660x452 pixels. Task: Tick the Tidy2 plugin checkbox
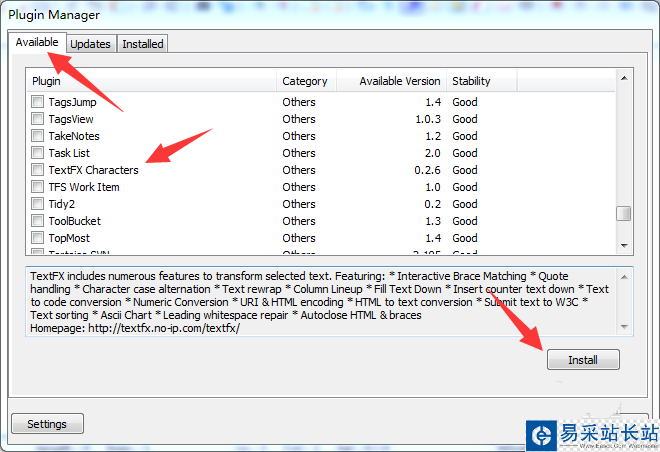point(37,204)
